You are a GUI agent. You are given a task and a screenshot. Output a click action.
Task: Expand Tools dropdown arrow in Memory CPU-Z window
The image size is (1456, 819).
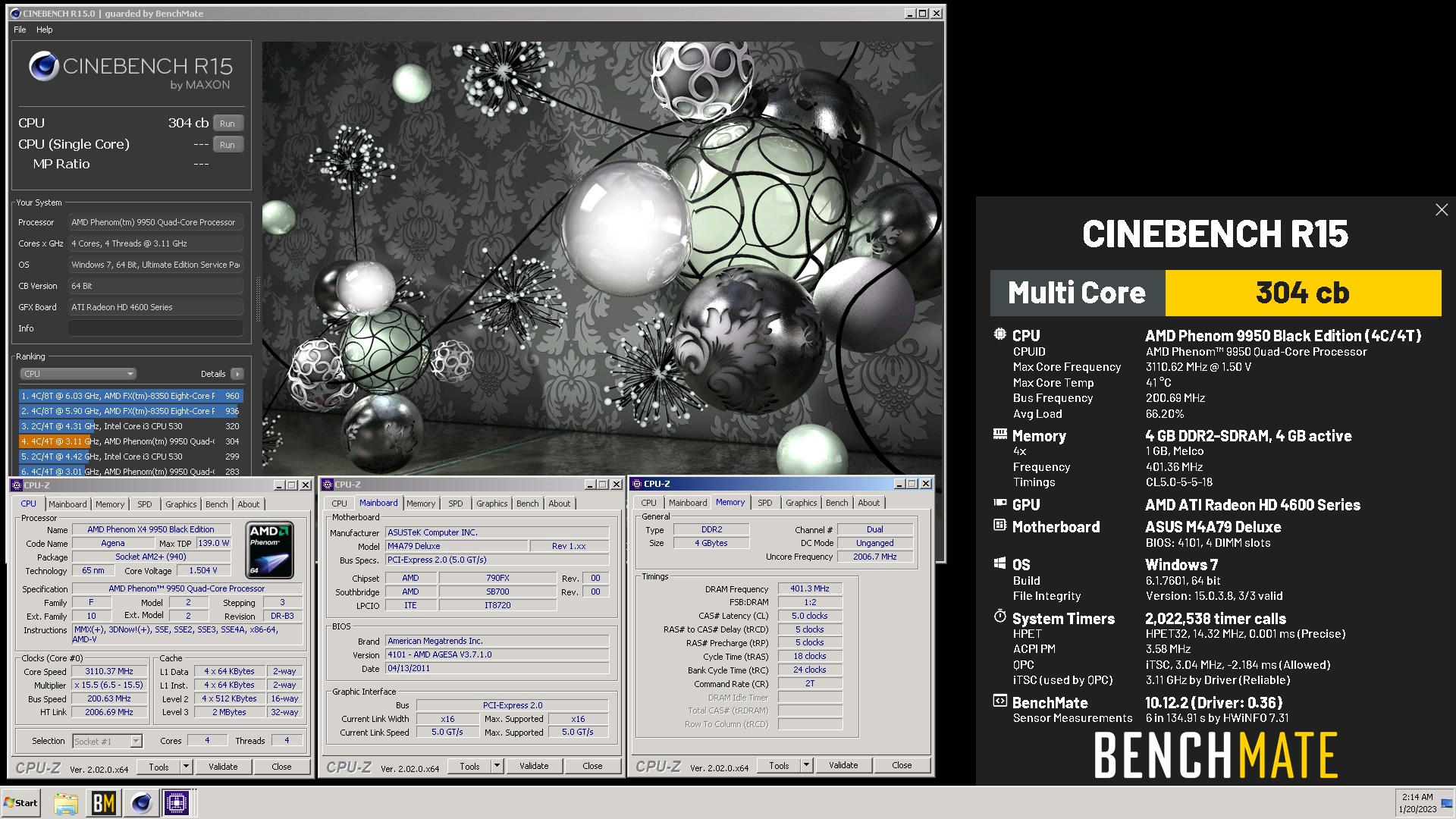(x=806, y=765)
